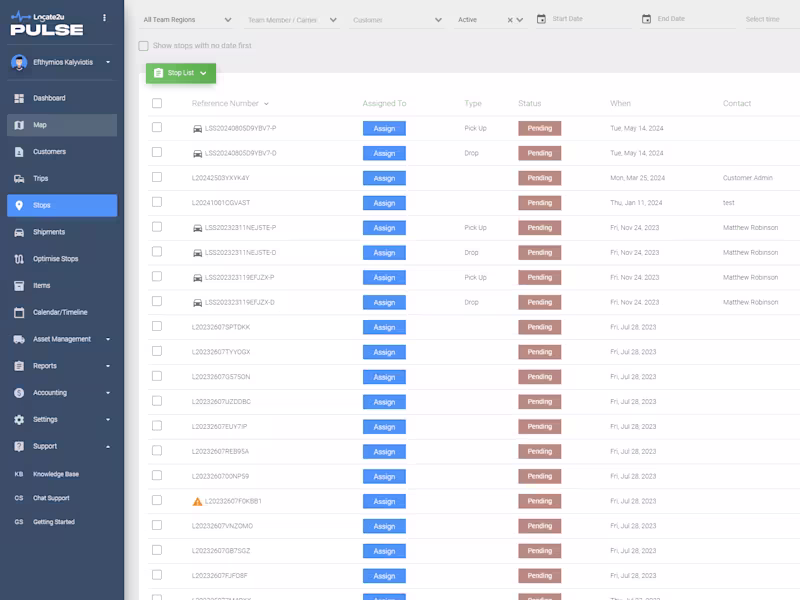
Task: Check the box for stop L20242503YXYK4Y
Action: click(157, 178)
